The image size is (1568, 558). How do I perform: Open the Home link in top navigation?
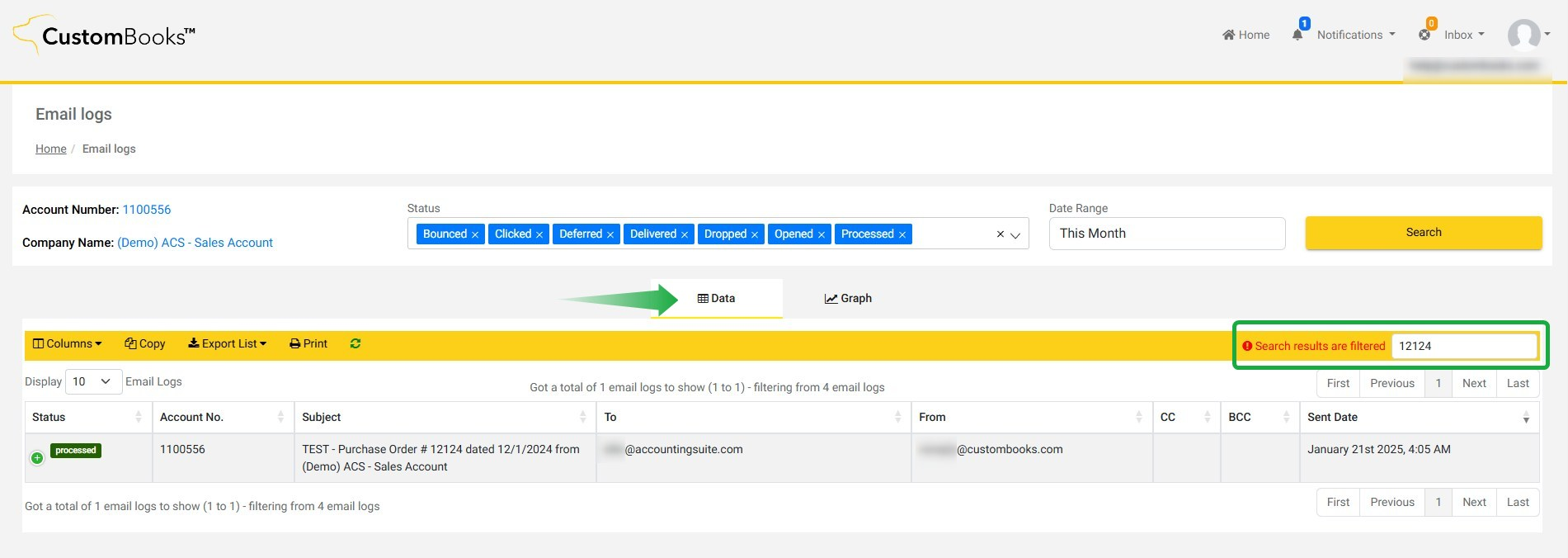click(x=1246, y=35)
